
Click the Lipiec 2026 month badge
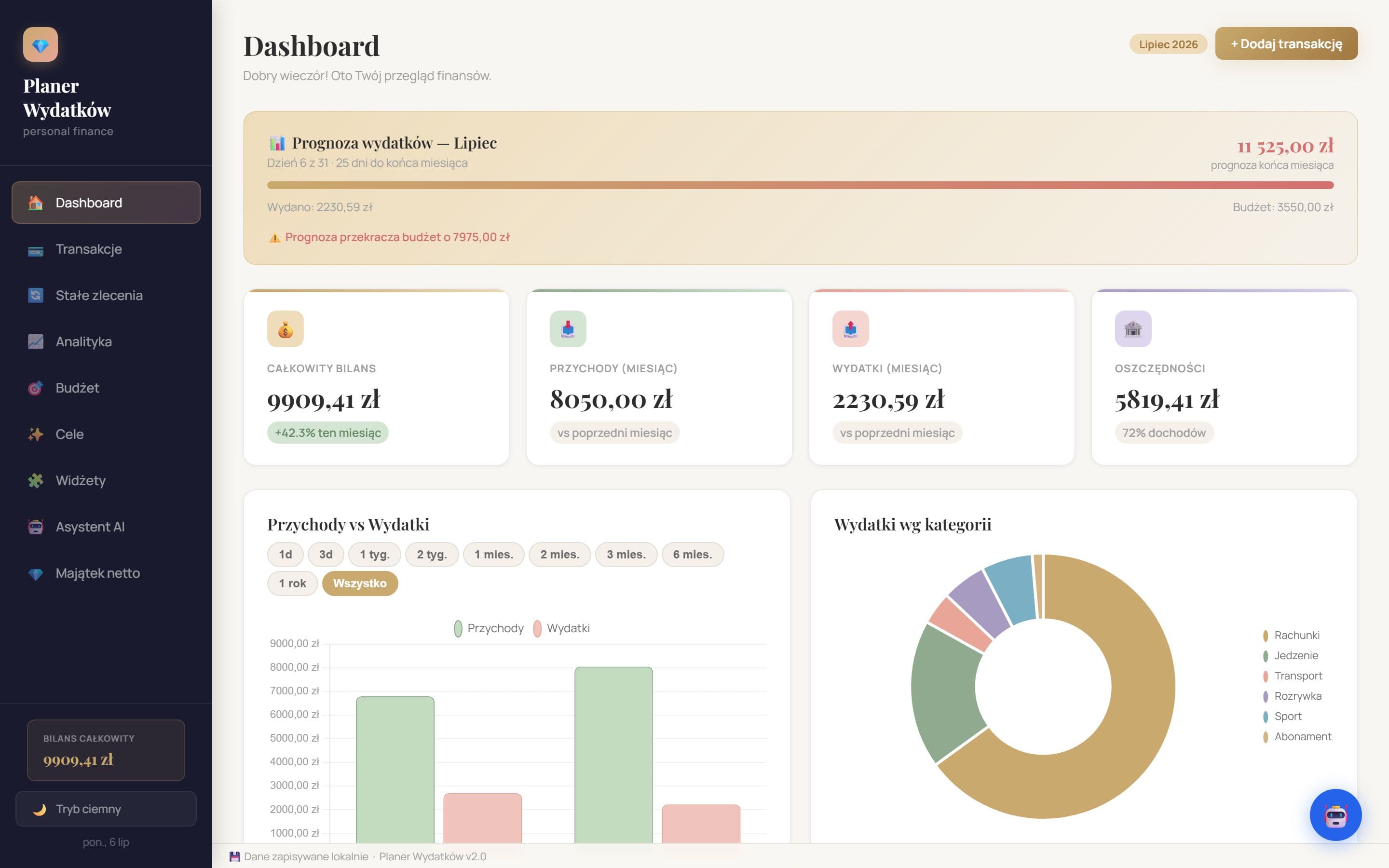[1168, 44]
